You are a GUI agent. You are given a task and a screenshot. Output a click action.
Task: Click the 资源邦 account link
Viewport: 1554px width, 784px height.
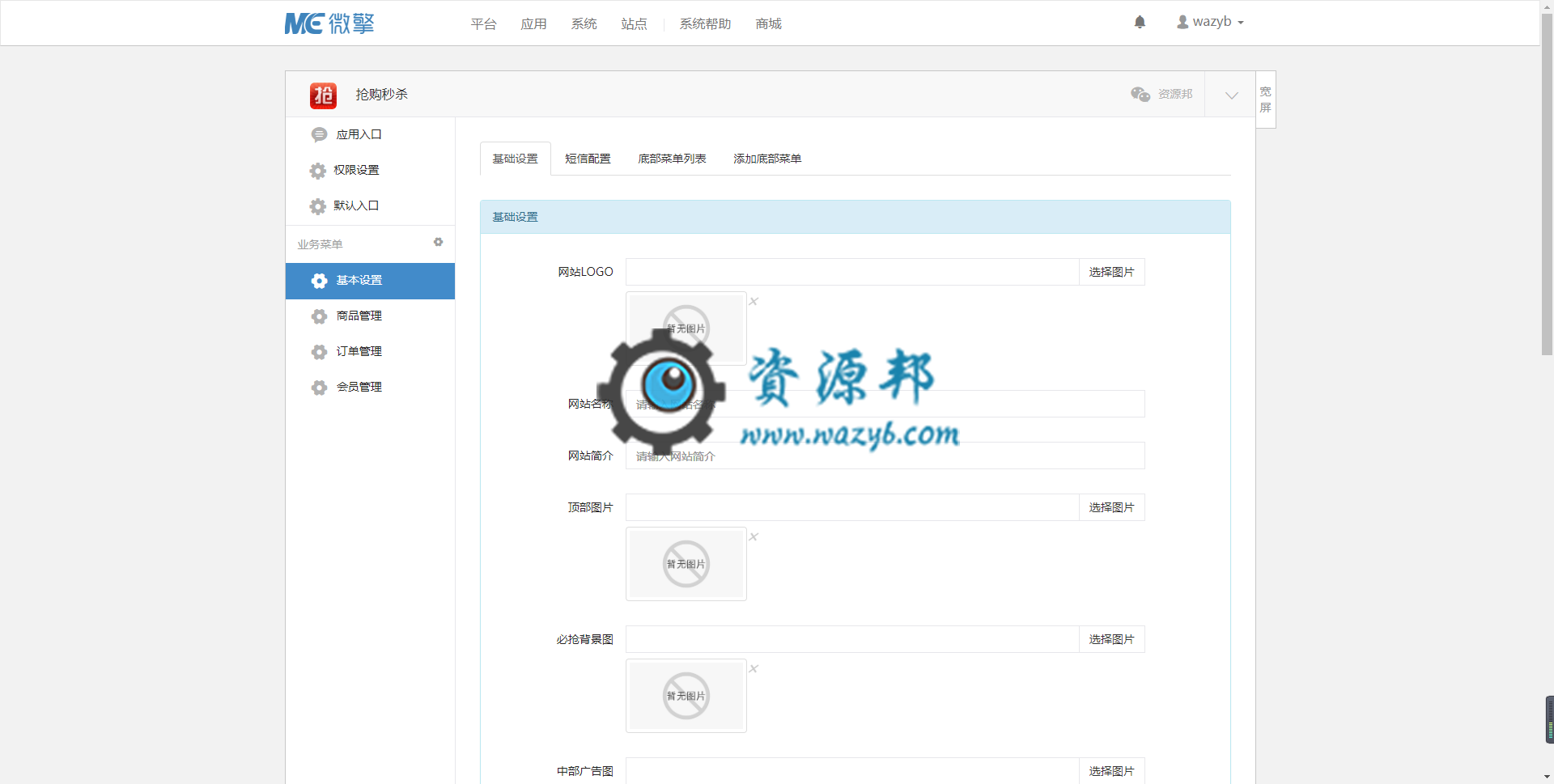(x=1175, y=94)
